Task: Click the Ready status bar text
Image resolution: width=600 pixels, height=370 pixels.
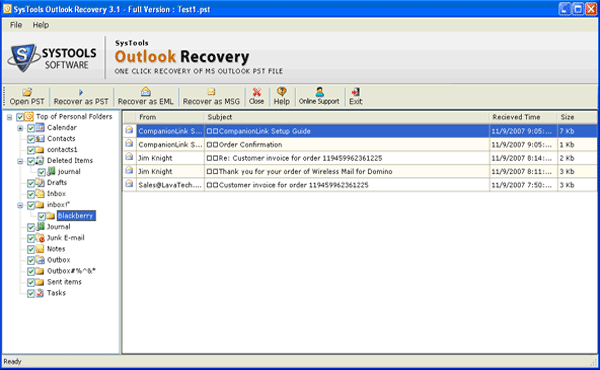Action: pyautogui.click(x=12, y=362)
